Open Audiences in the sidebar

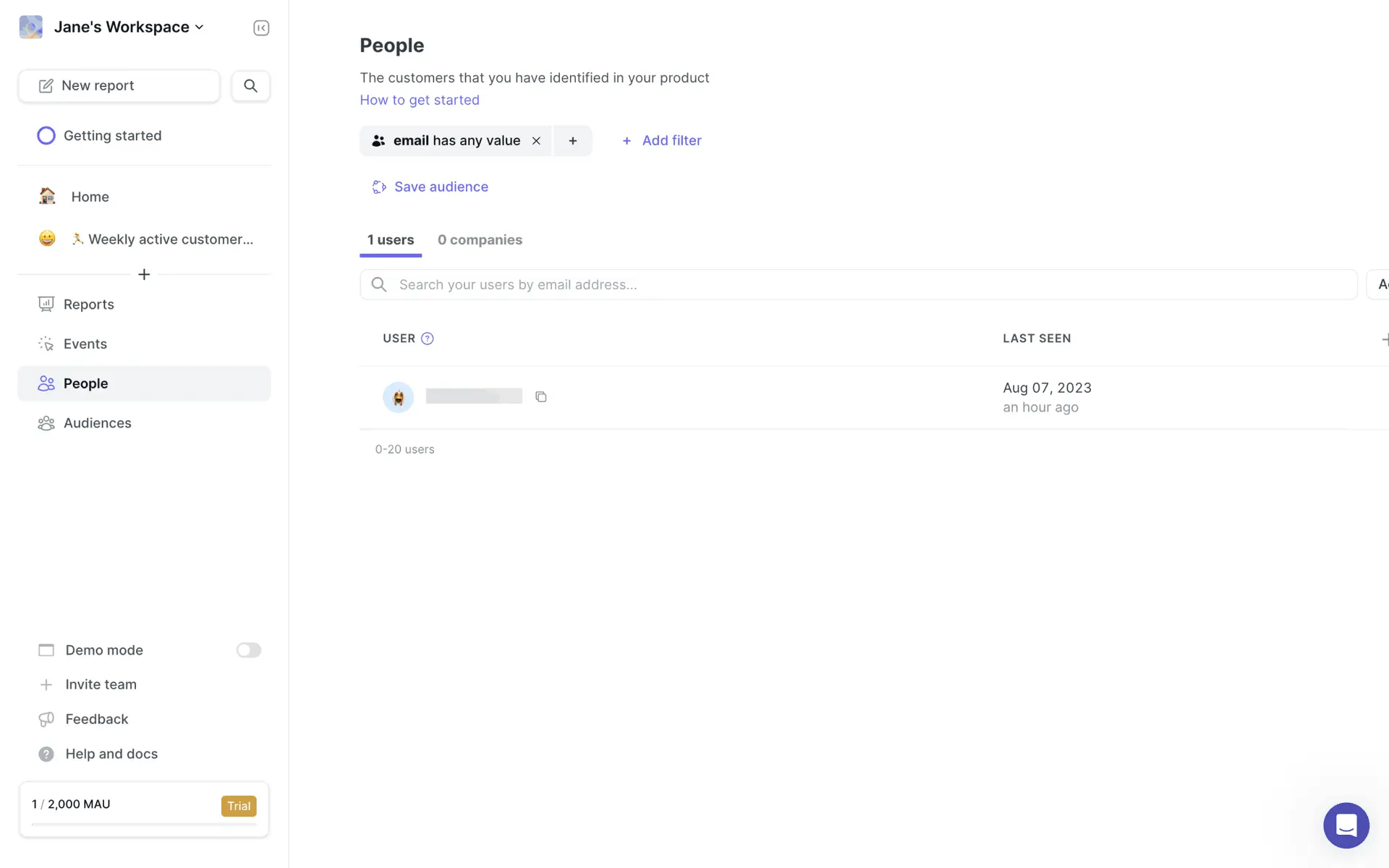[x=98, y=423]
